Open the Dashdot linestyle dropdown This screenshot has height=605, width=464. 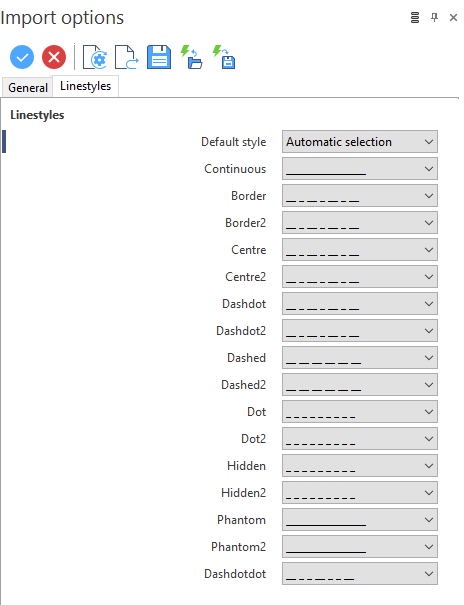(359, 304)
